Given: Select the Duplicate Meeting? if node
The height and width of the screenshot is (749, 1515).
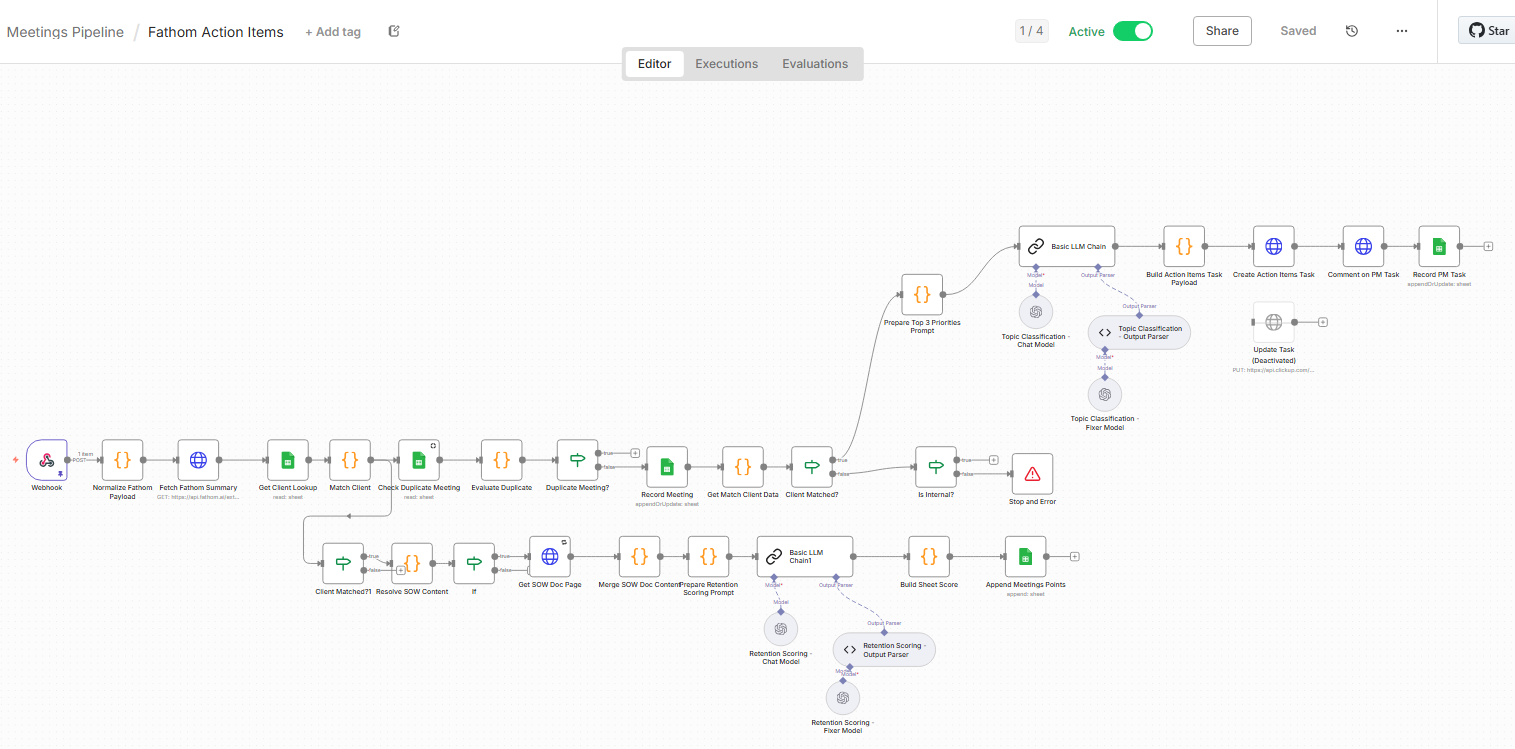Looking at the screenshot, I should (x=578, y=460).
